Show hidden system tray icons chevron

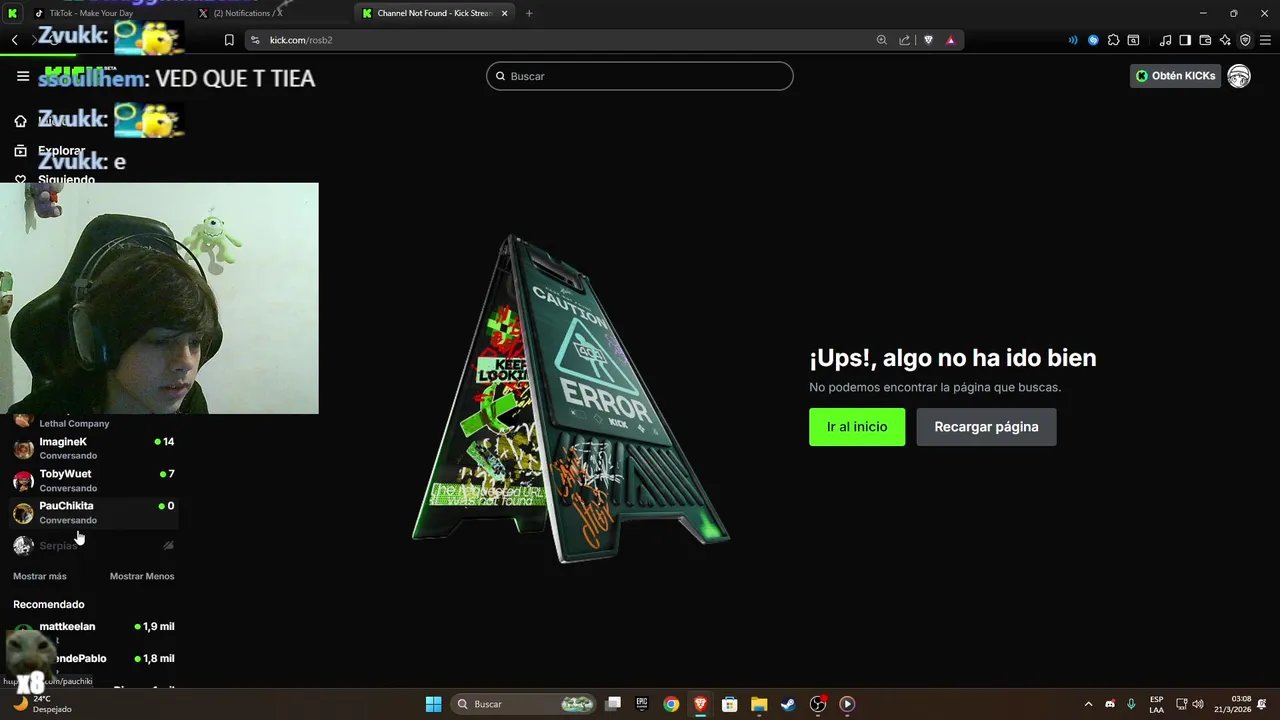point(1089,704)
